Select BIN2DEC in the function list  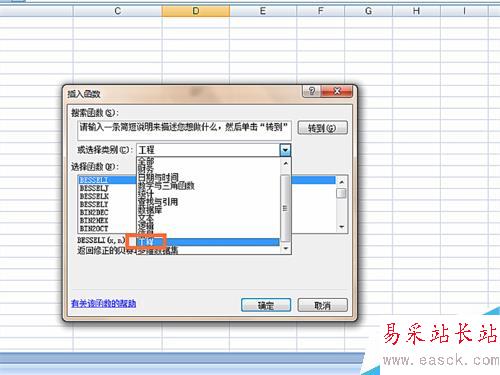[x=94, y=212]
